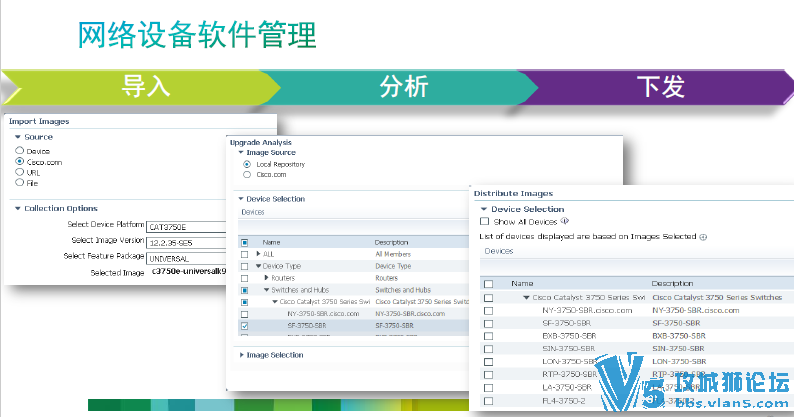Click Select Image Version field 12.2.35-SES
The image size is (794, 417).
(x=186, y=243)
